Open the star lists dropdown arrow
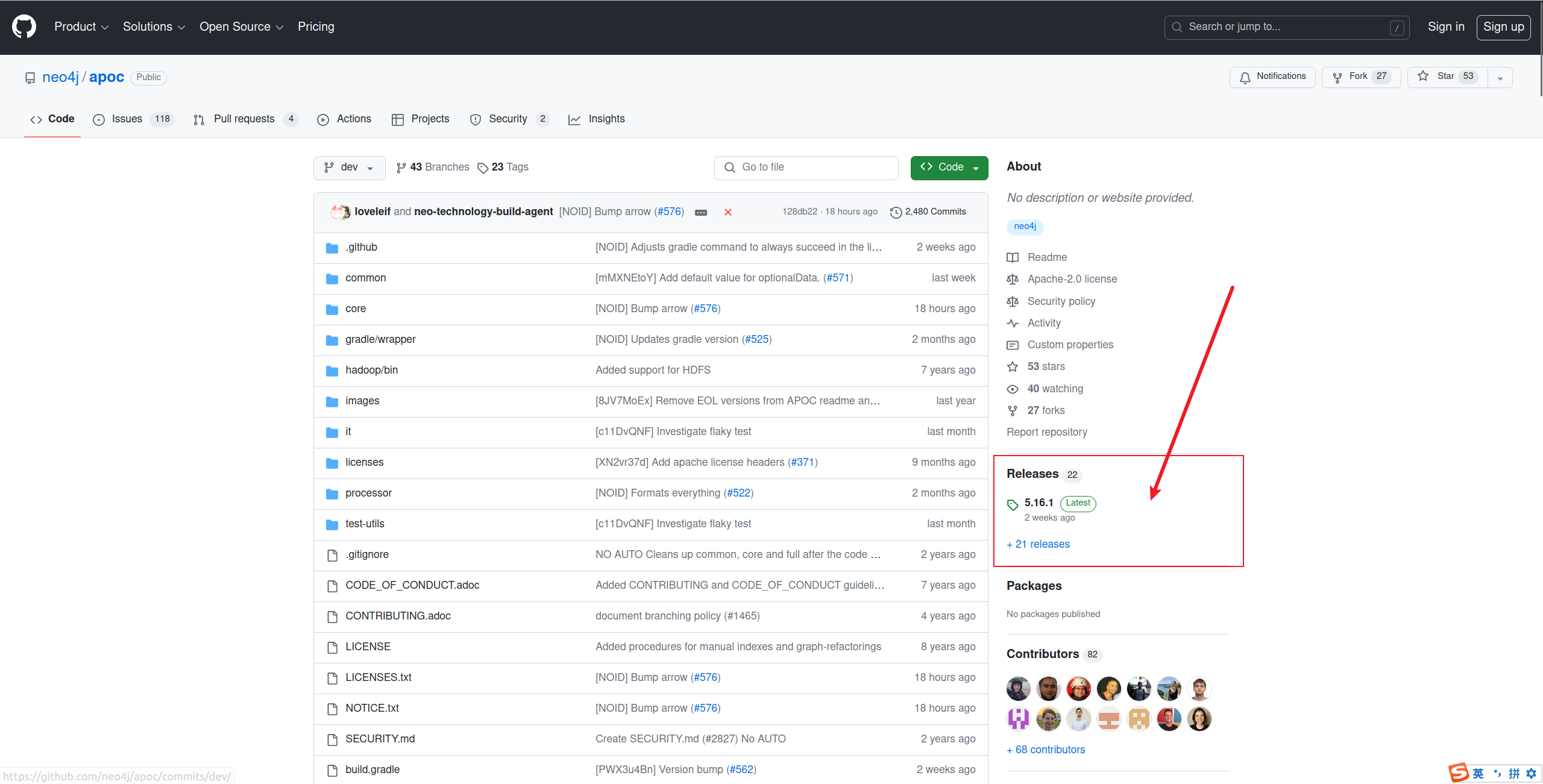The height and width of the screenshot is (784, 1543). click(1500, 78)
